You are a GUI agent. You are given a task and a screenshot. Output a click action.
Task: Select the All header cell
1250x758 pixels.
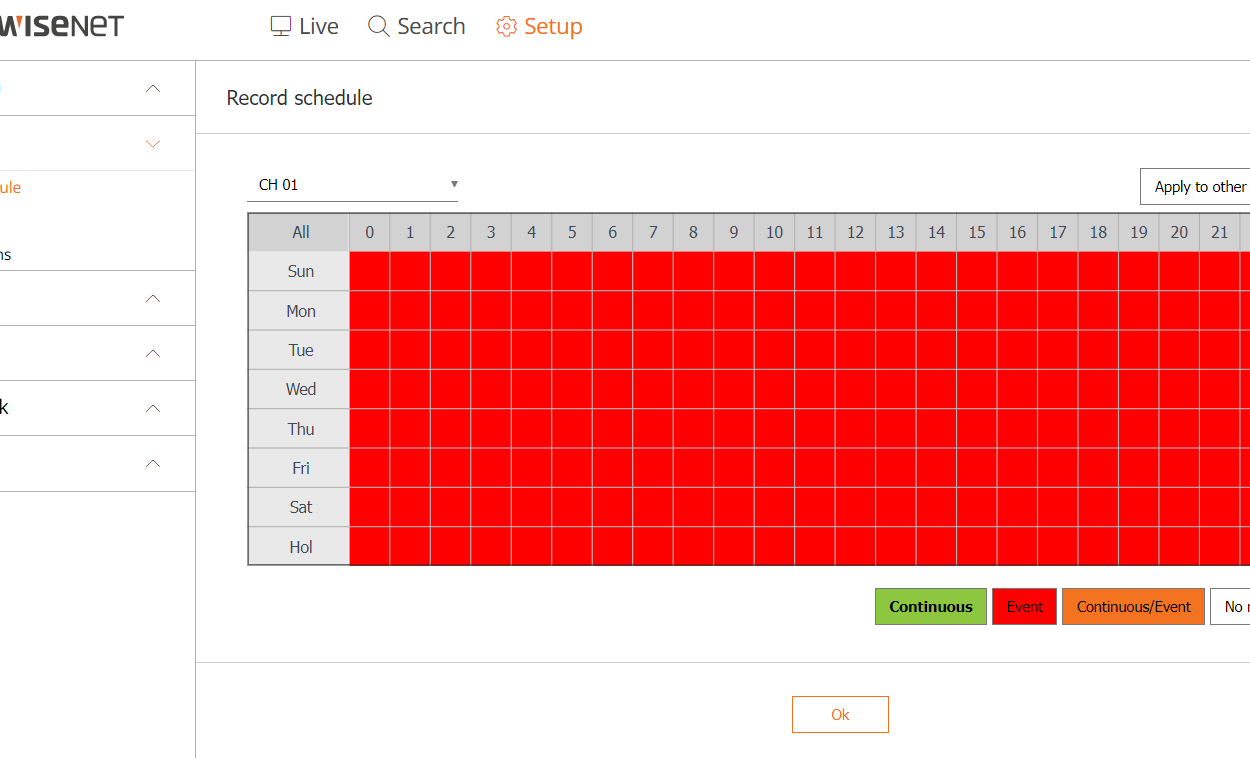click(x=300, y=232)
